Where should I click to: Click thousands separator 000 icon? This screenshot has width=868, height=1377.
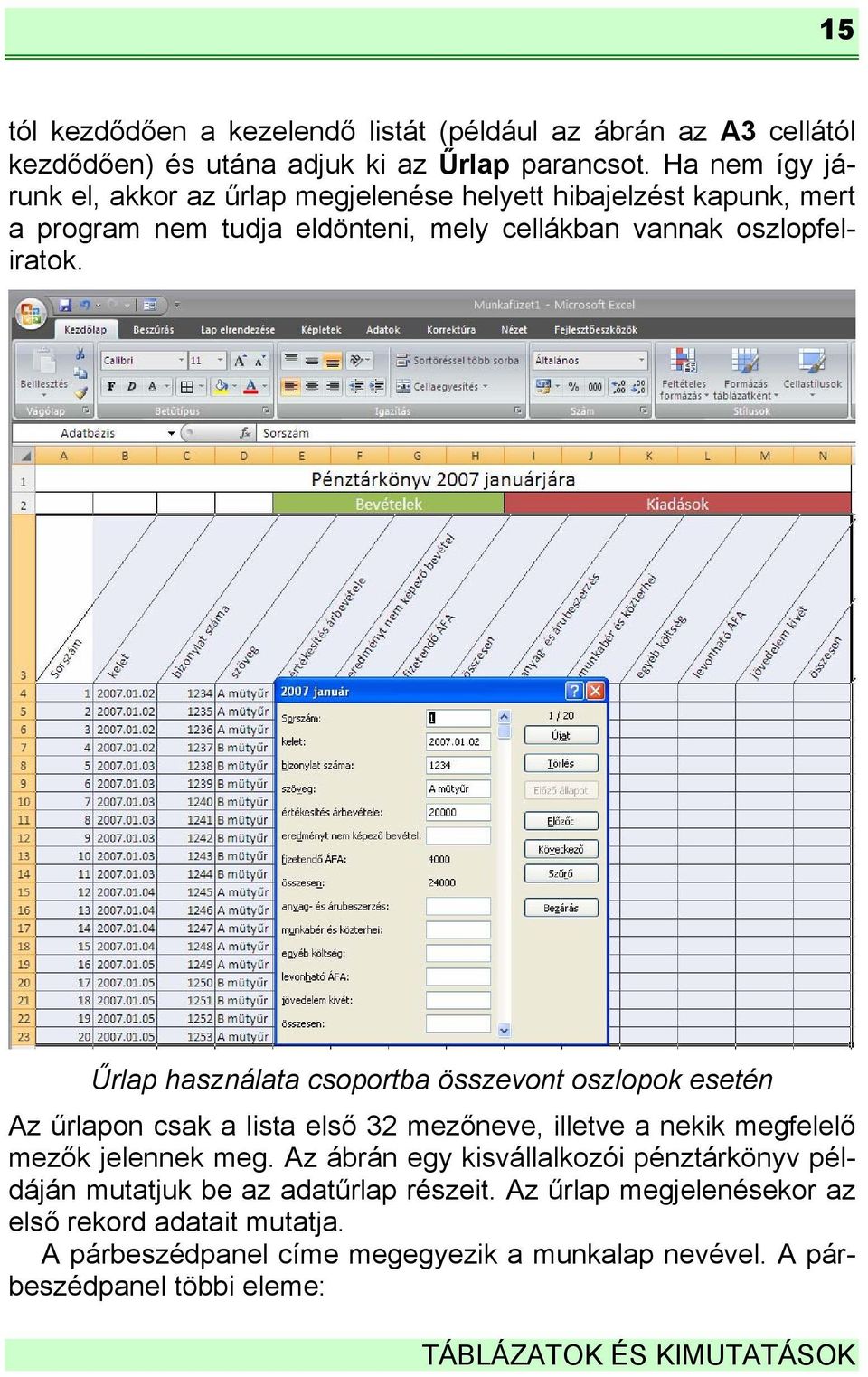596,387
